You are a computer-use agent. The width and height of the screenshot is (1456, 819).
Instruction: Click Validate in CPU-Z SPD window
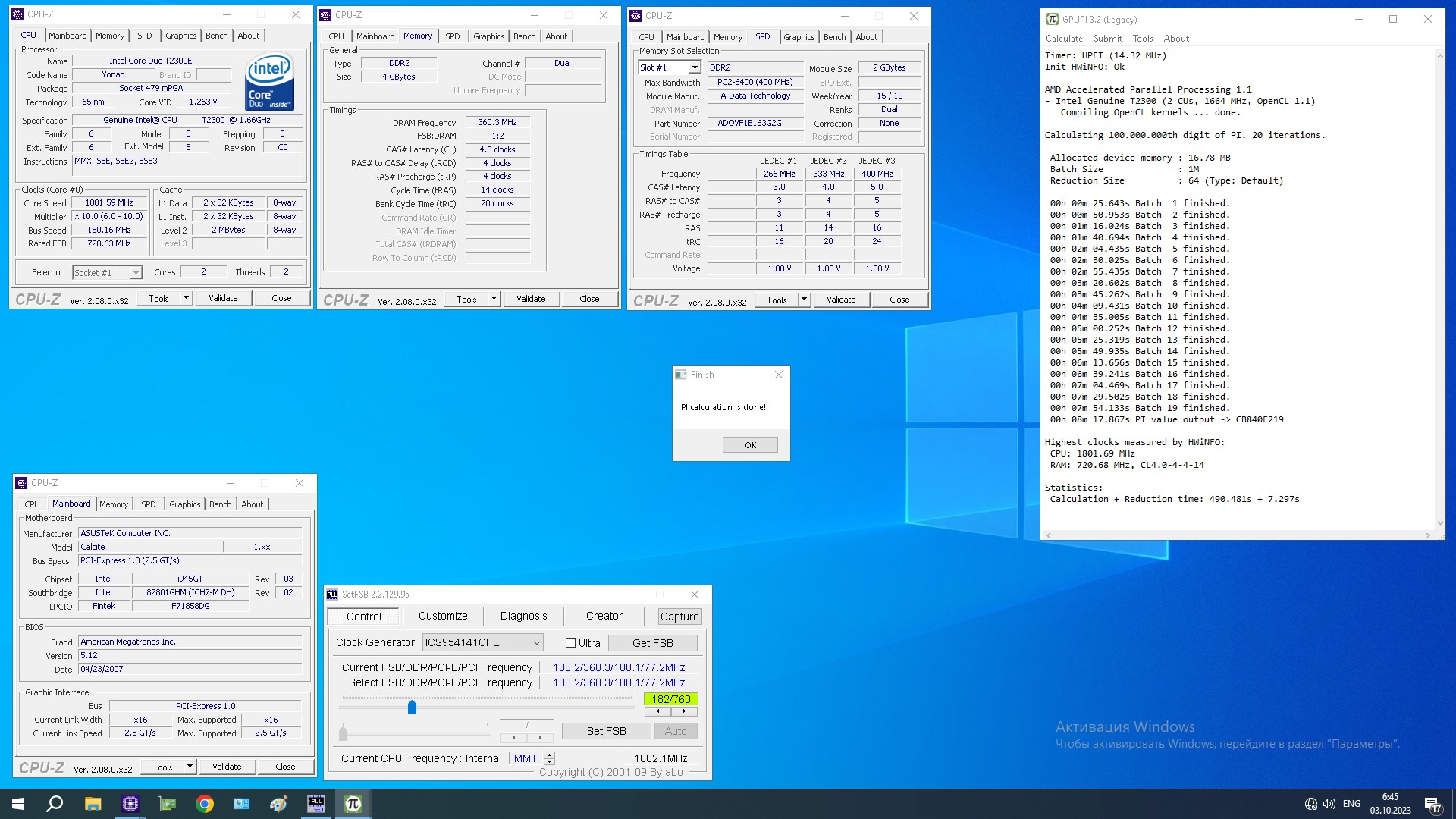(x=841, y=300)
